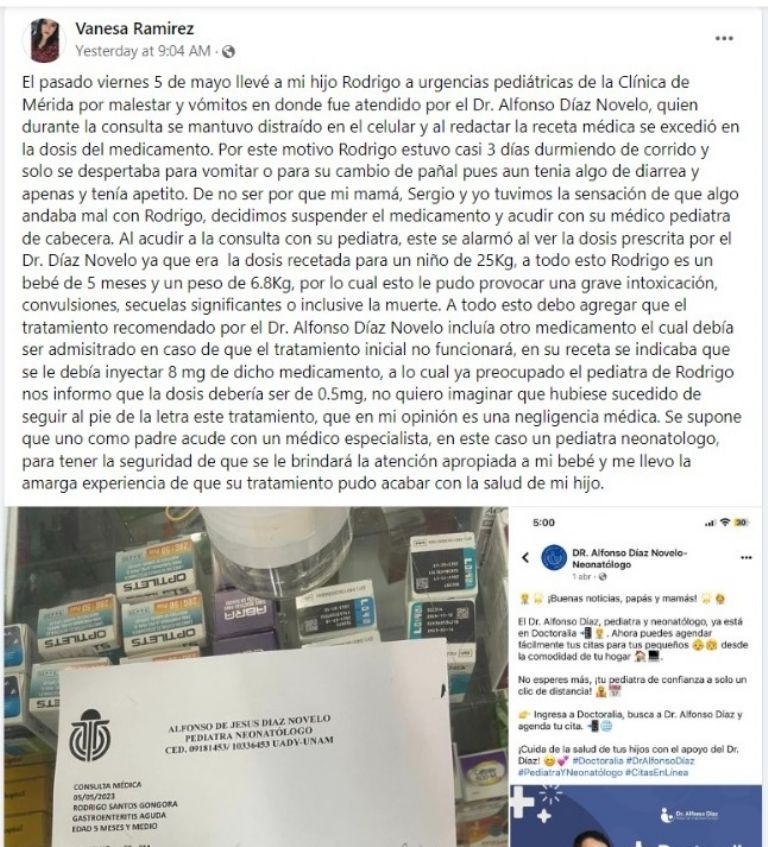Click the post text body
The width and height of the screenshot is (768, 847).
pos(381,283)
